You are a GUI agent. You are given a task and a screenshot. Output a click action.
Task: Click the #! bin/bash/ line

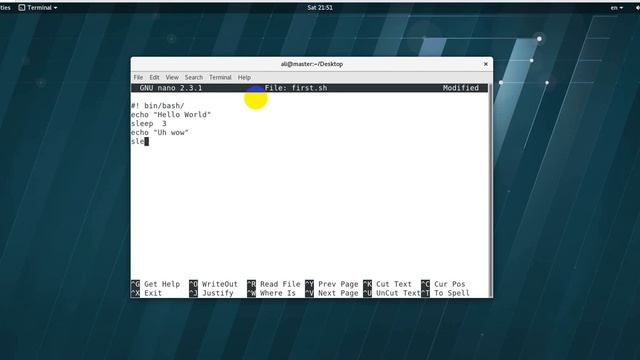point(158,106)
